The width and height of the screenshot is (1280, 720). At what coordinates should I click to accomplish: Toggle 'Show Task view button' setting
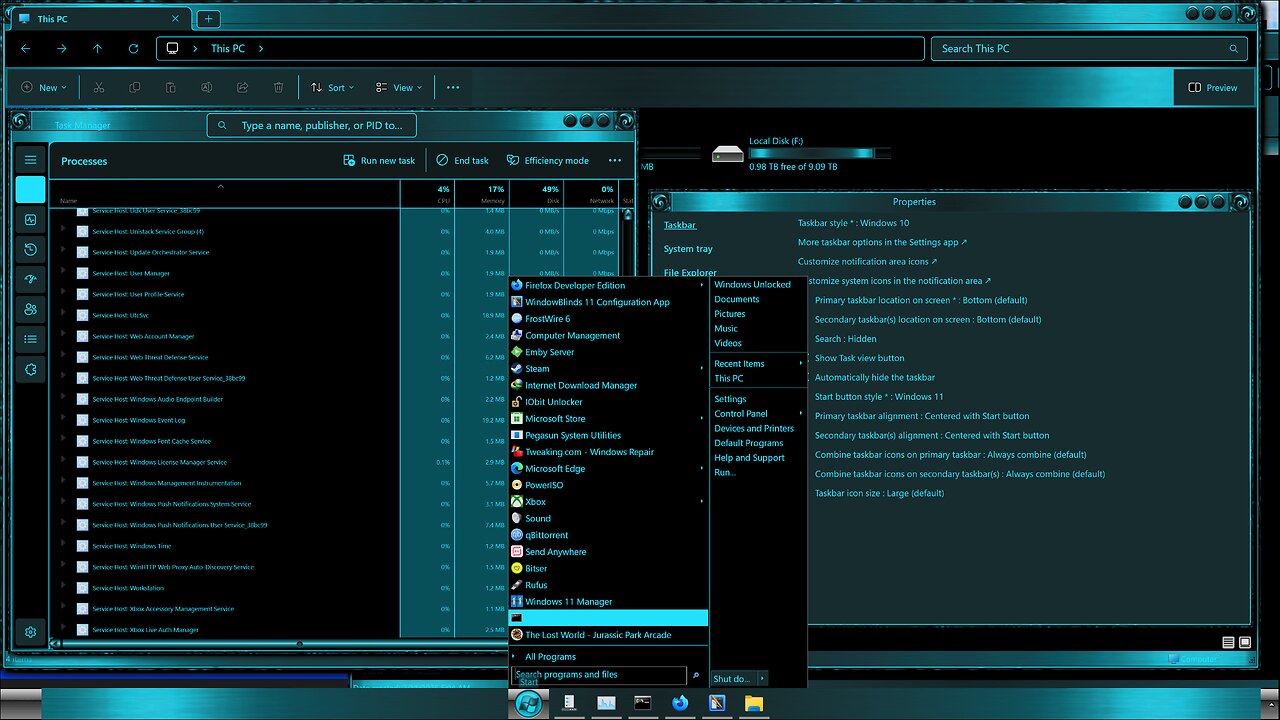(x=859, y=358)
